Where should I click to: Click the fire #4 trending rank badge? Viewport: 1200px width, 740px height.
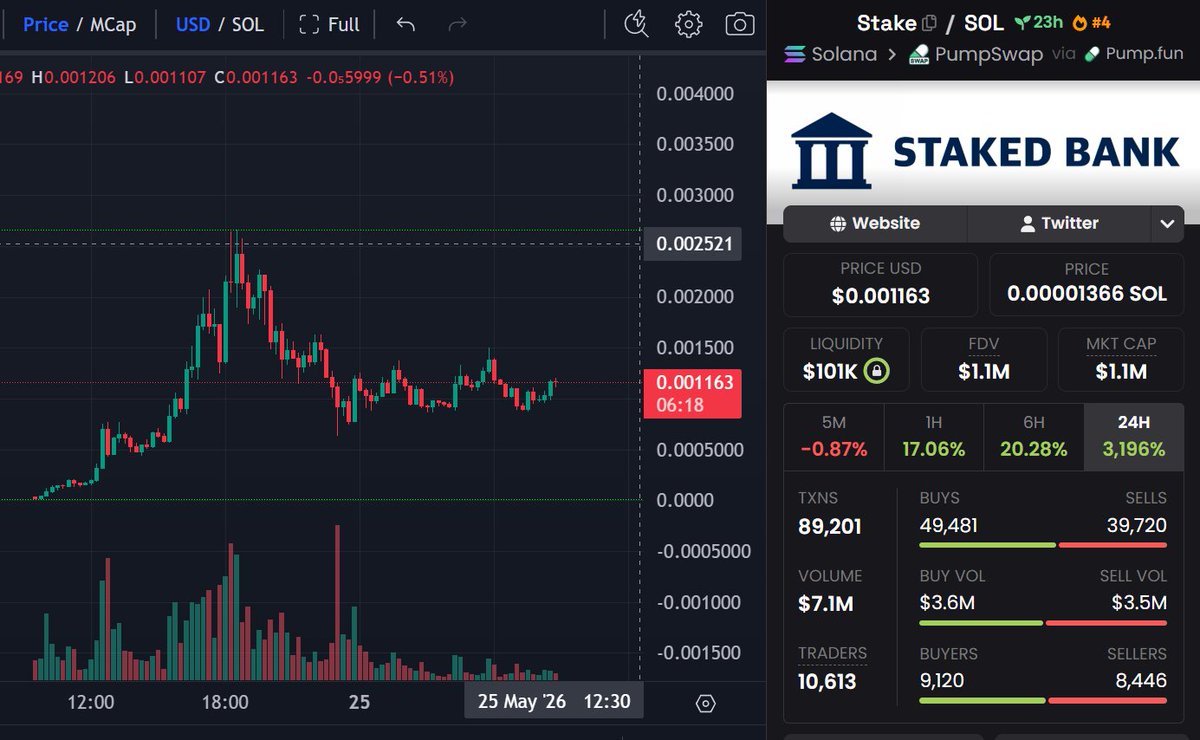pyautogui.click(x=1091, y=22)
